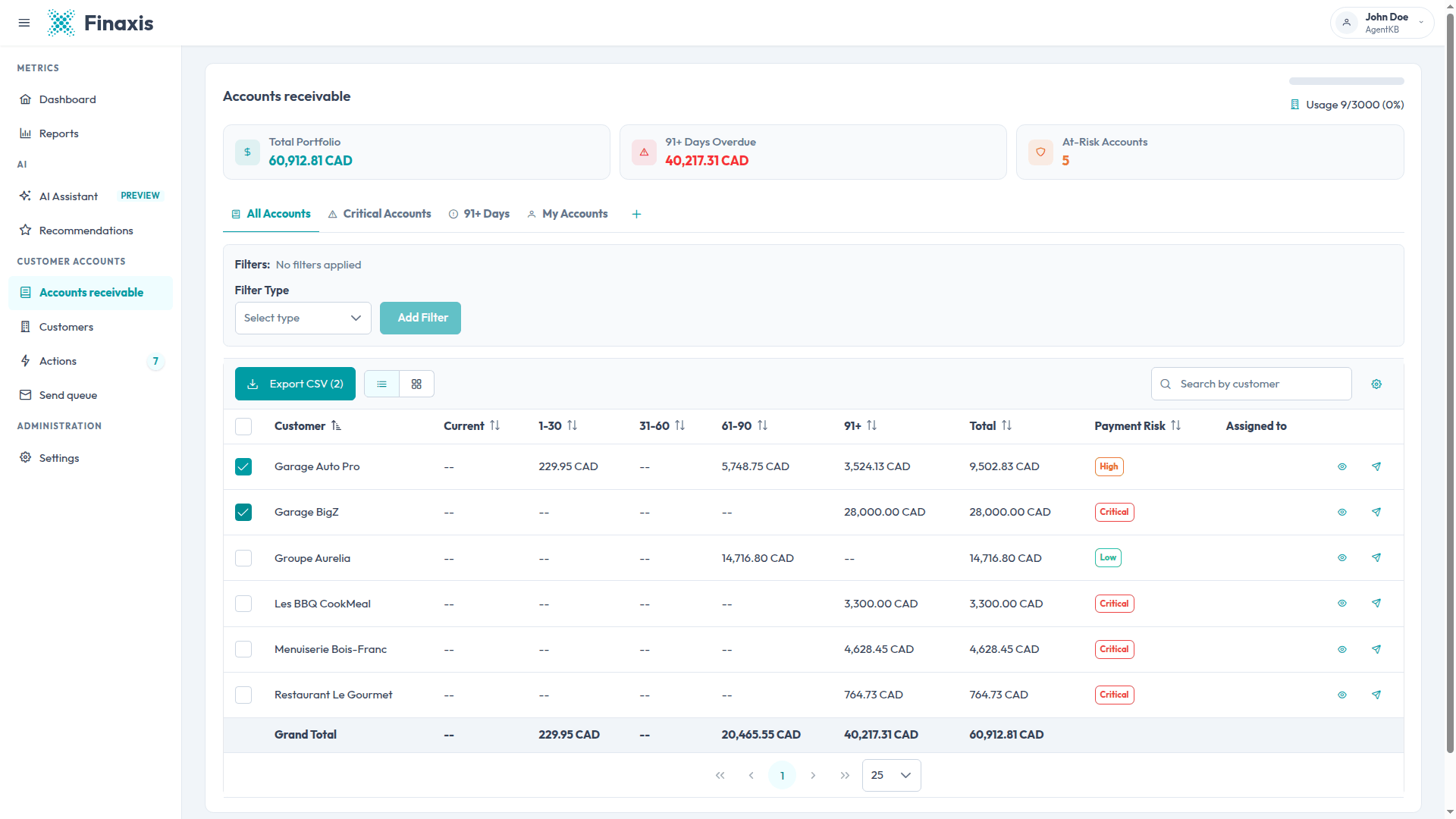
Task: Switch to grid card view icon
Action: [x=416, y=384]
